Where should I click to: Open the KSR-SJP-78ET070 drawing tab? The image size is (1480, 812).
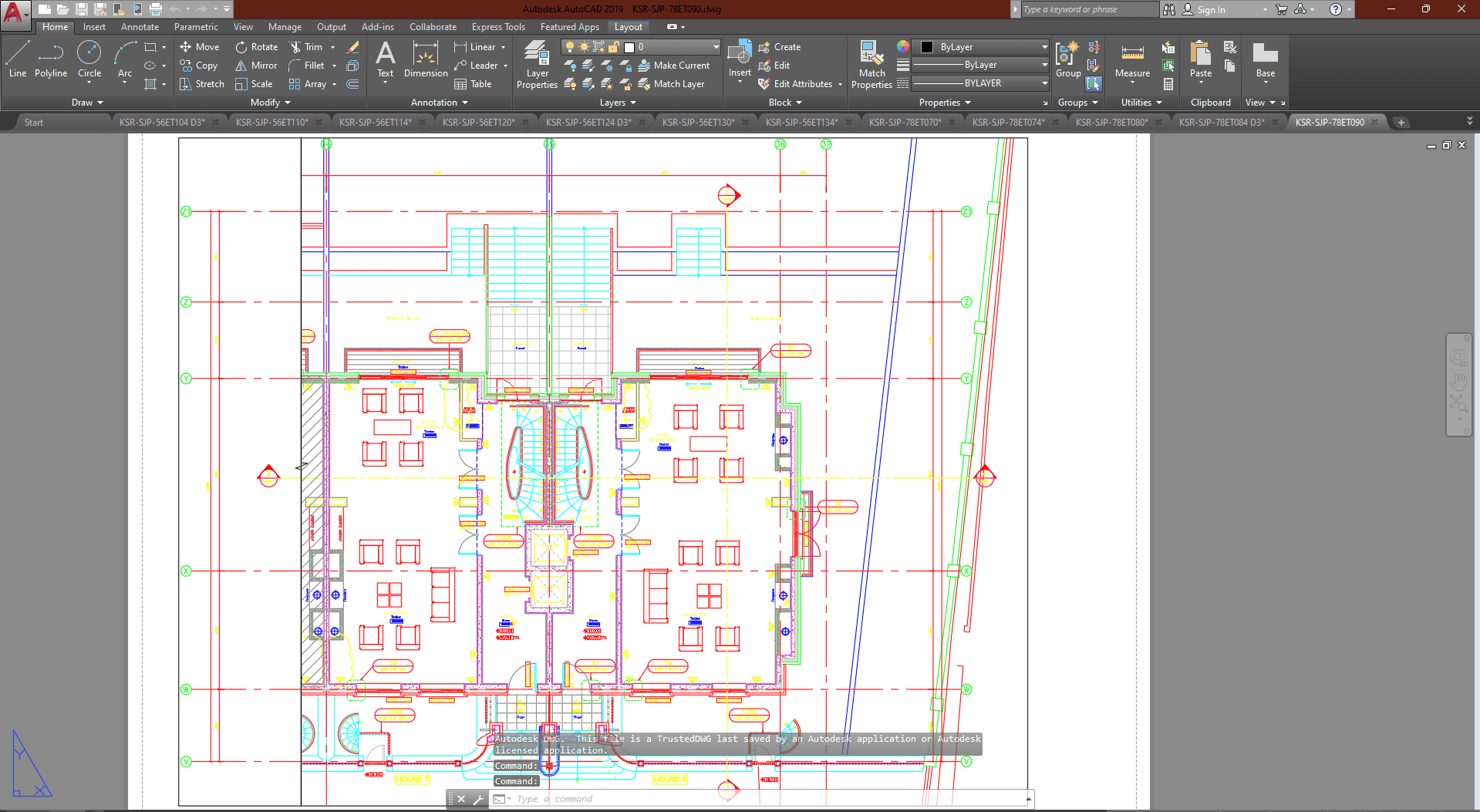905,122
